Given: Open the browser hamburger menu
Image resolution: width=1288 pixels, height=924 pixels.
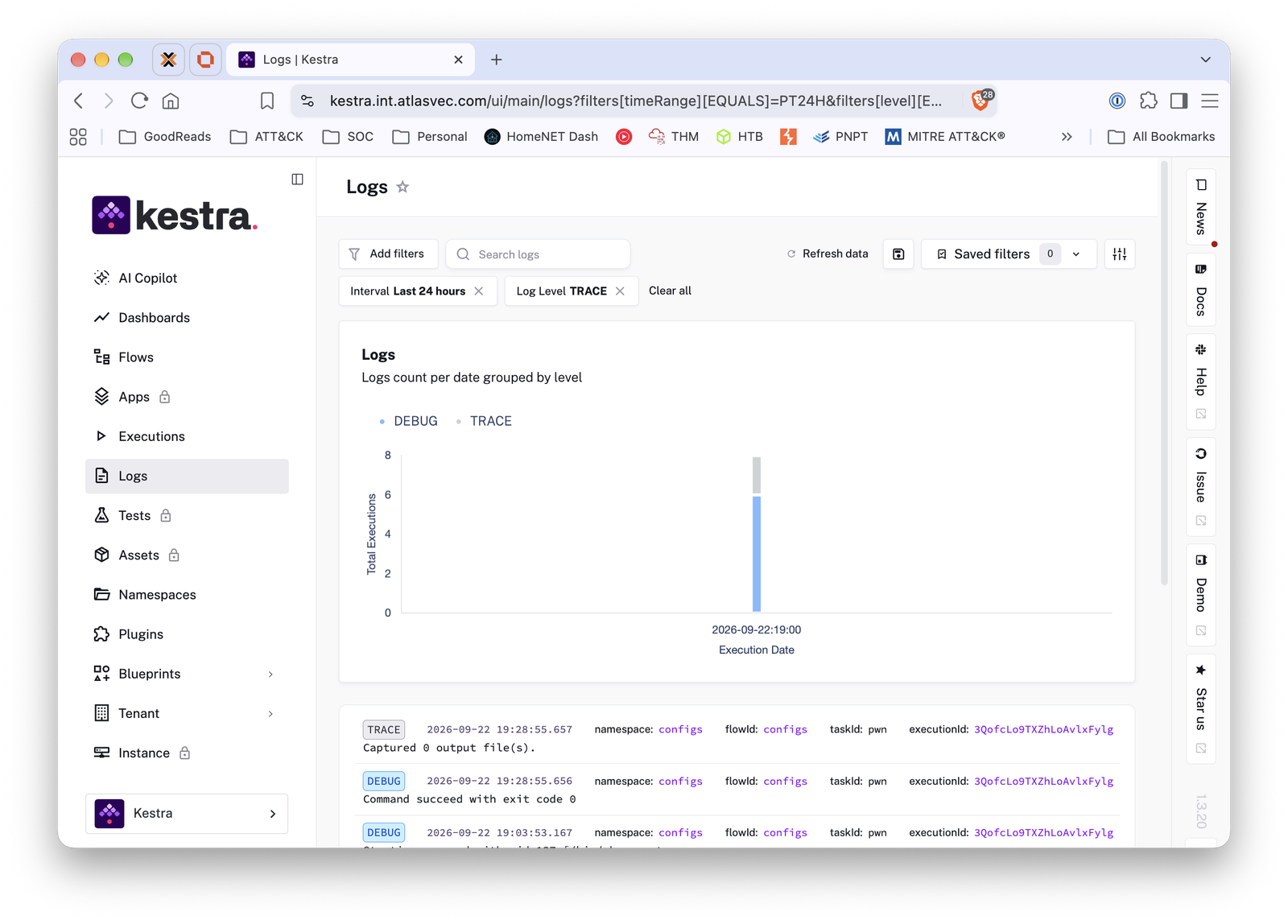Looking at the screenshot, I should click(x=1209, y=101).
